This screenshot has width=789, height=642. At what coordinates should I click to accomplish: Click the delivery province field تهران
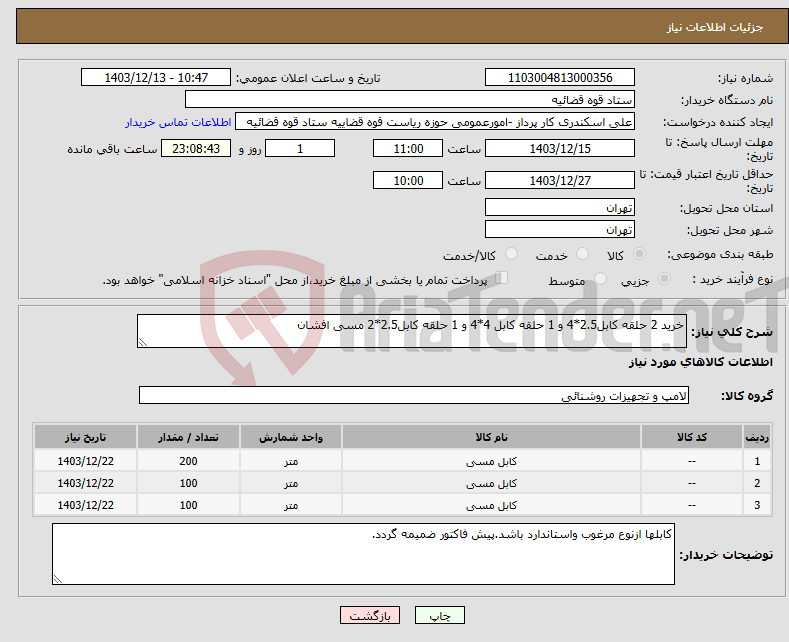pyautogui.click(x=560, y=207)
